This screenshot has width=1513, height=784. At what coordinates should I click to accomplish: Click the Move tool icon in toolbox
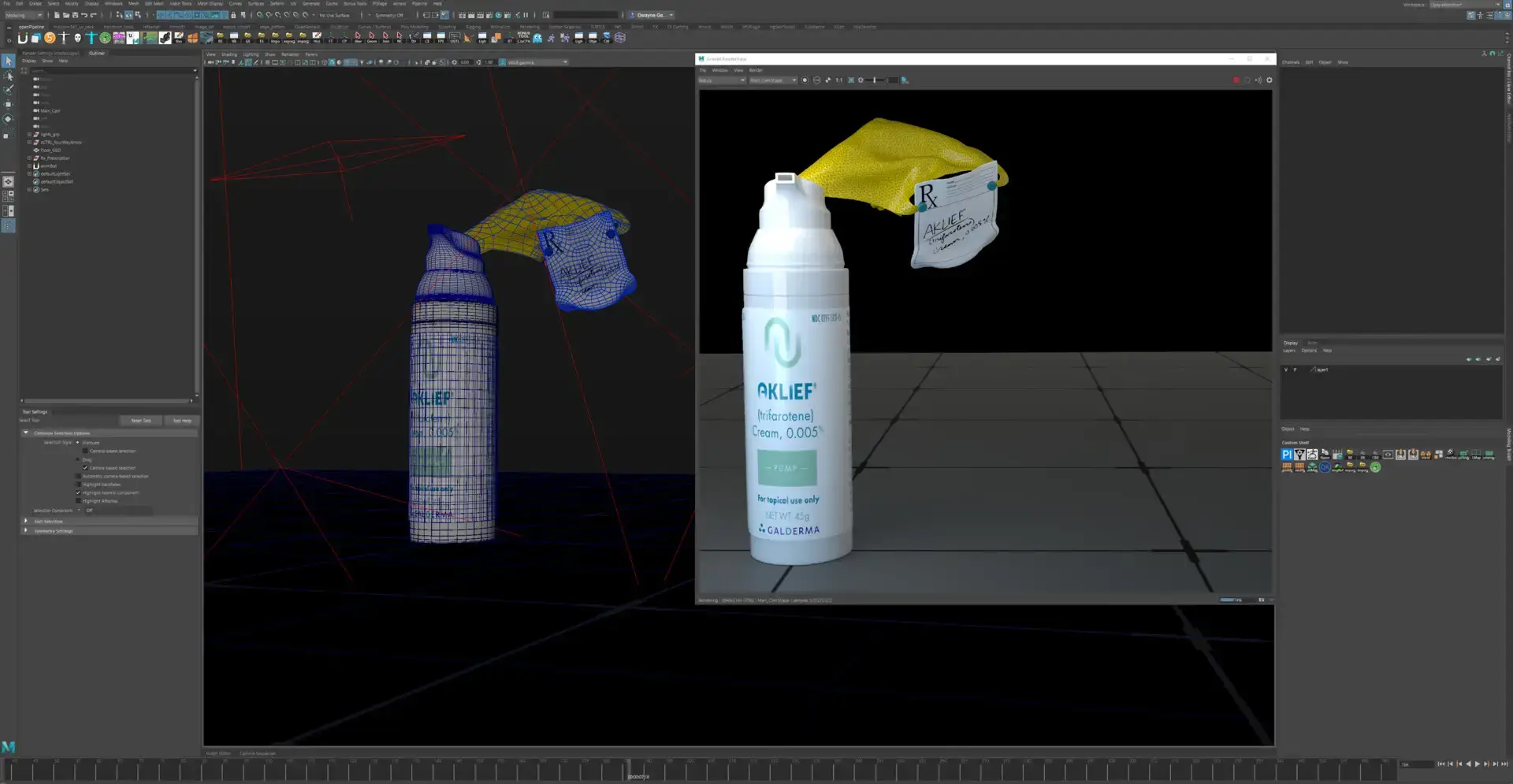point(8,104)
